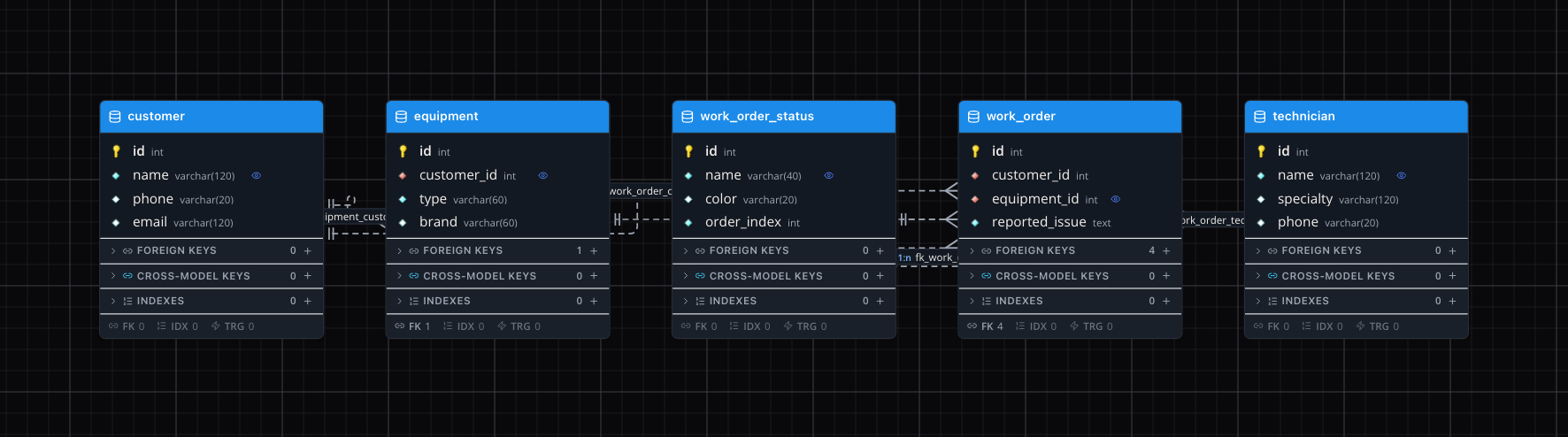Viewport: 1568px width, 437px height.
Task: Click the primary key icon of technician id
Action: click(1261, 151)
